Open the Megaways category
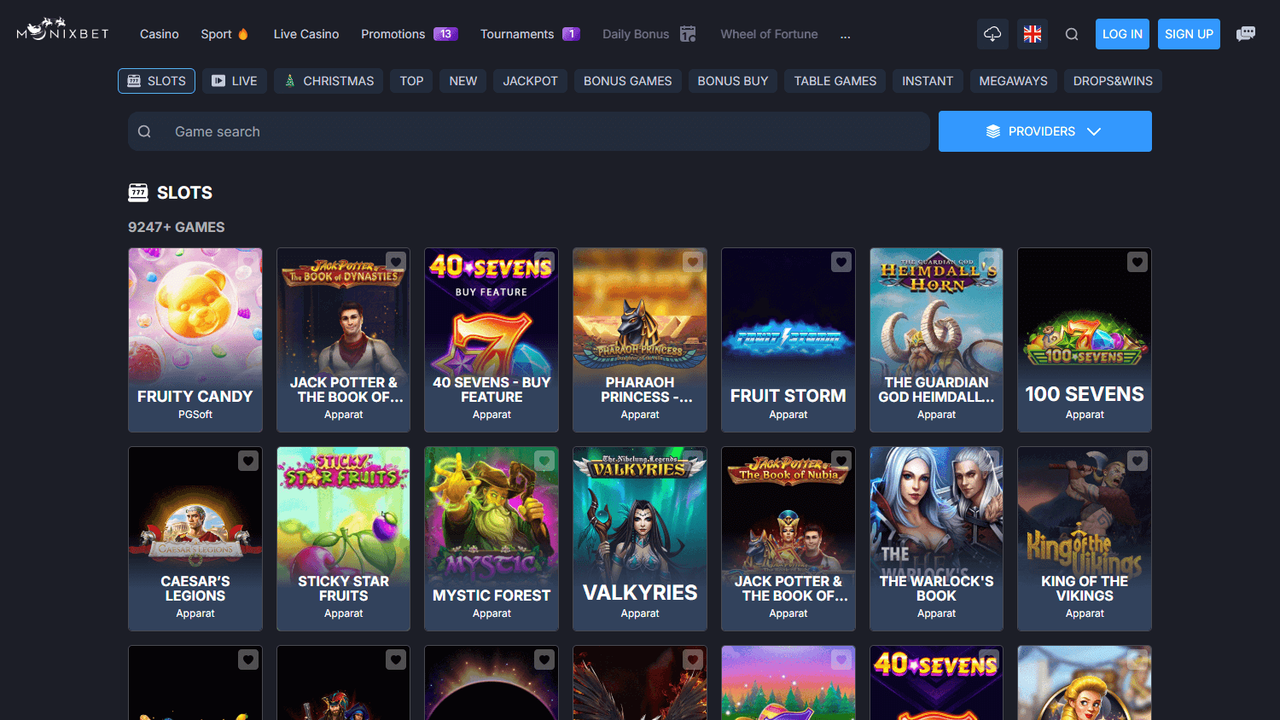Viewport: 1280px width, 720px height. [x=1013, y=81]
